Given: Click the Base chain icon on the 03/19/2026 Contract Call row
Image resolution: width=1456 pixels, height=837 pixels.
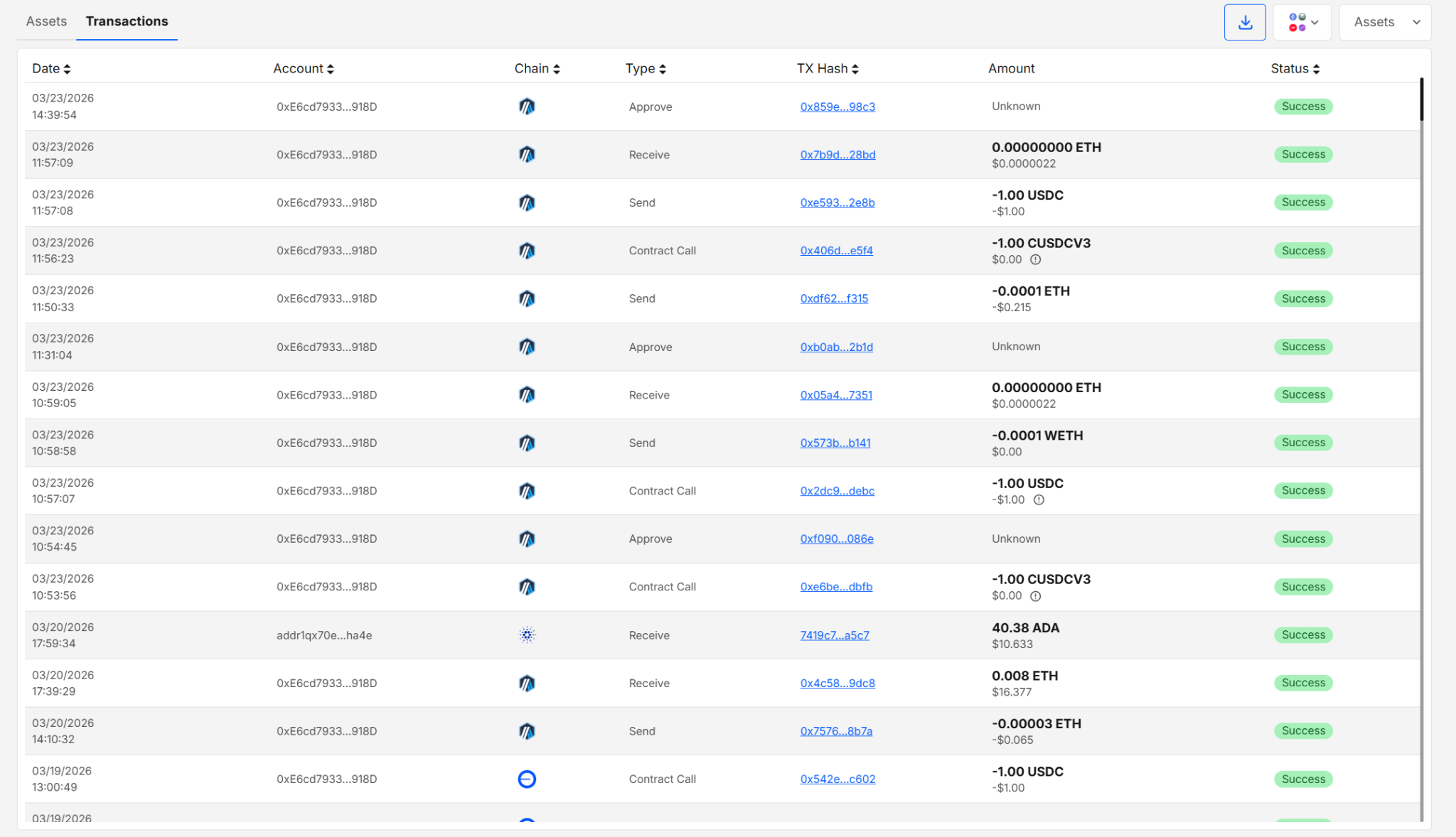Looking at the screenshot, I should click(527, 779).
